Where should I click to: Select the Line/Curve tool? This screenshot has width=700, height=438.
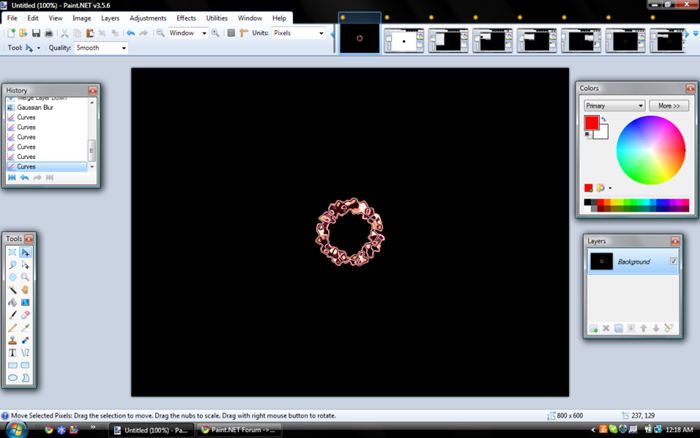pos(25,353)
